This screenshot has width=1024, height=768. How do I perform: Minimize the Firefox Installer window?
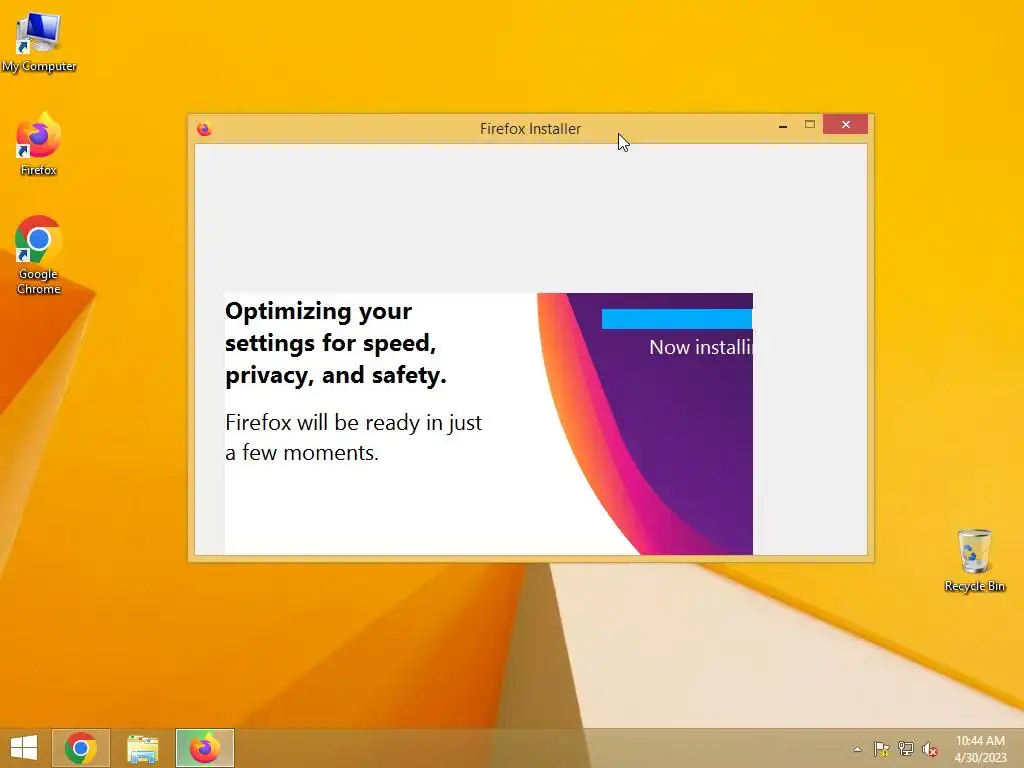pyautogui.click(x=783, y=125)
